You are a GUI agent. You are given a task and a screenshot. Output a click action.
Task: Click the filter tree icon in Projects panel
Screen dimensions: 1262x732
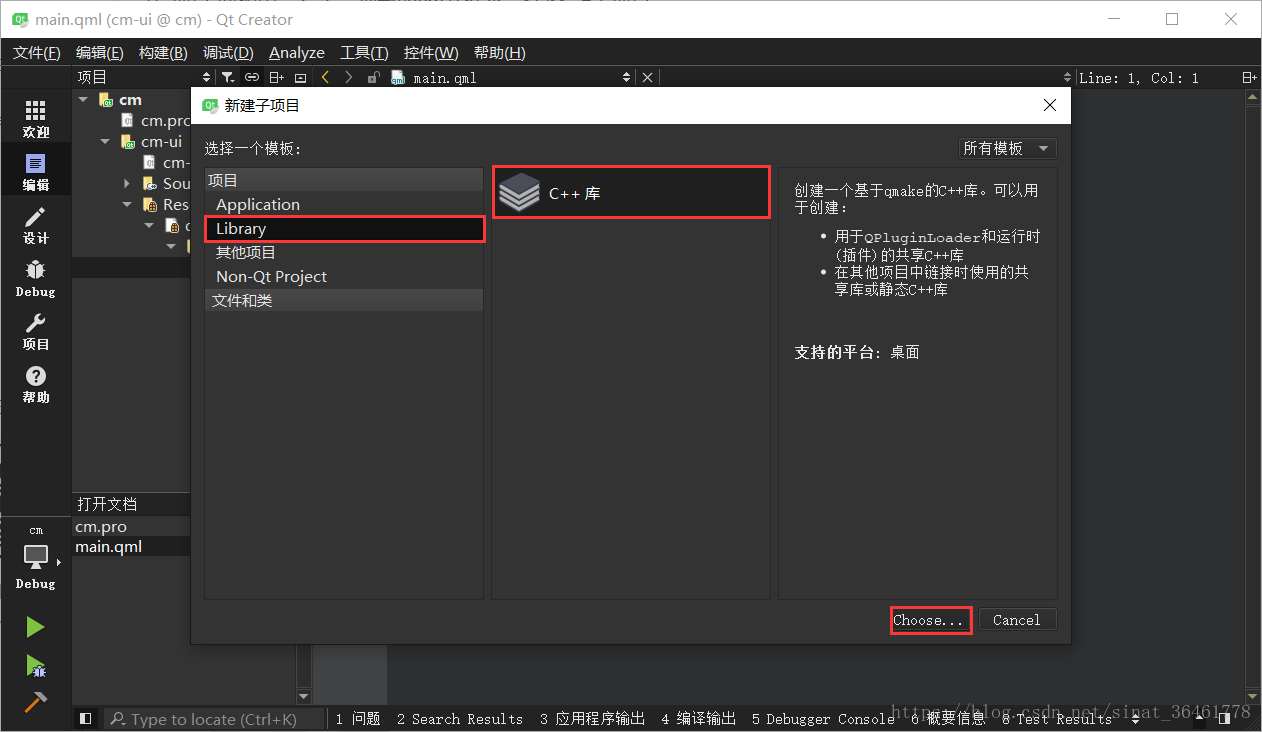coord(228,77)
